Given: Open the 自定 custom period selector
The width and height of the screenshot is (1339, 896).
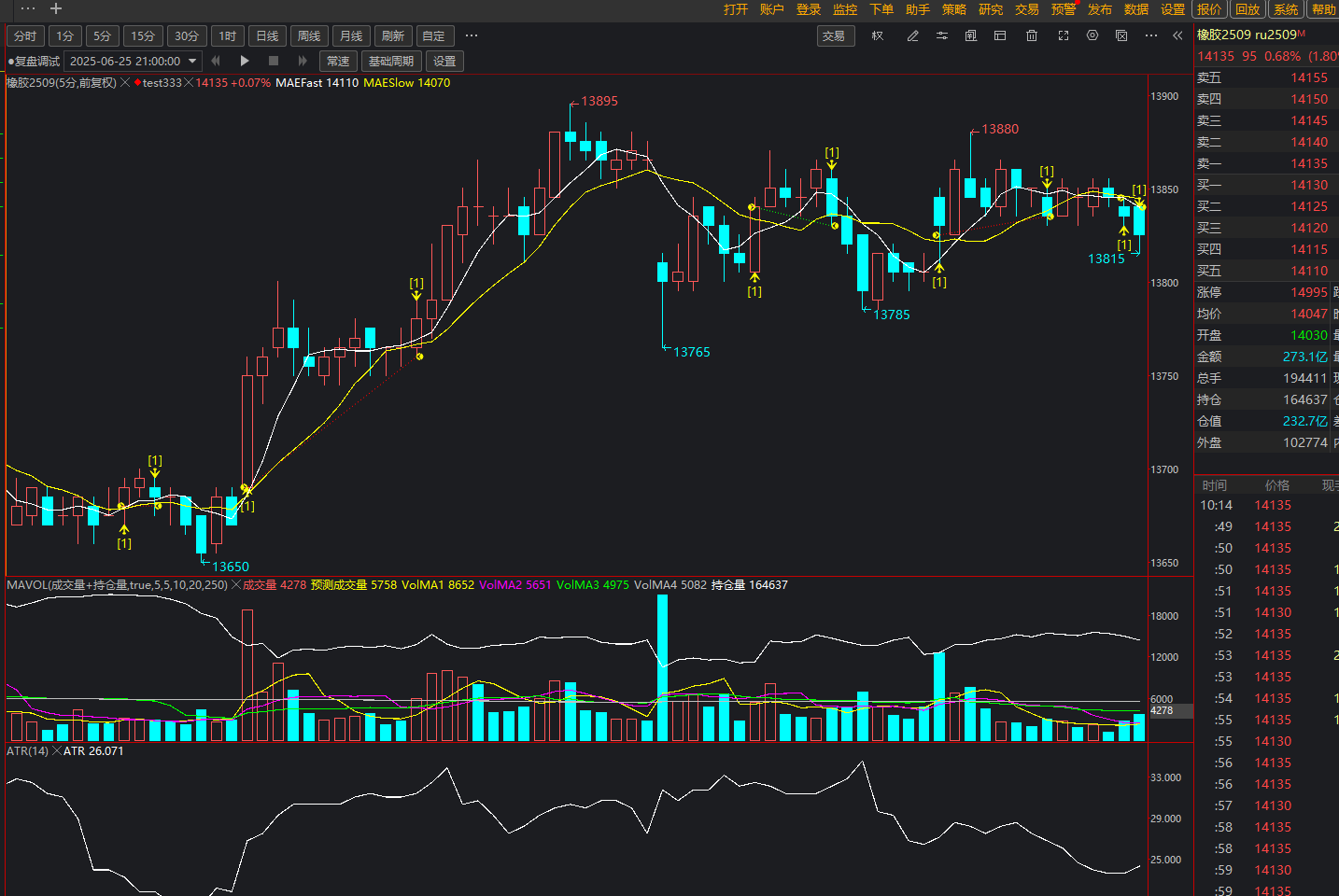Looking at the screenshot, I should point(434,36).
